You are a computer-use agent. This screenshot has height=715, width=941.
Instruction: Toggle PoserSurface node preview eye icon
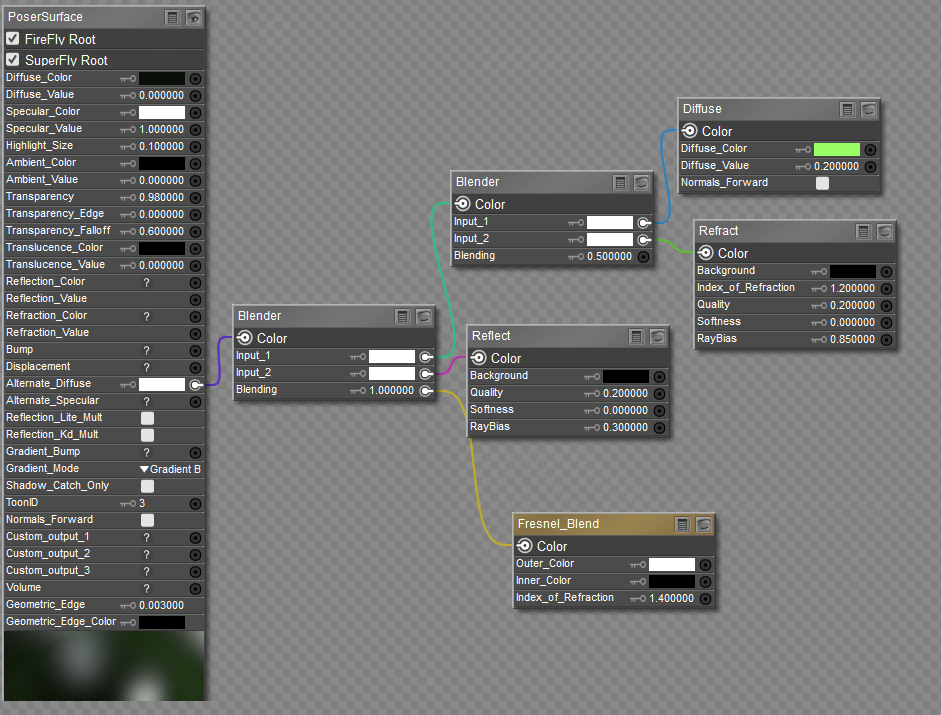tap(193, 17)
